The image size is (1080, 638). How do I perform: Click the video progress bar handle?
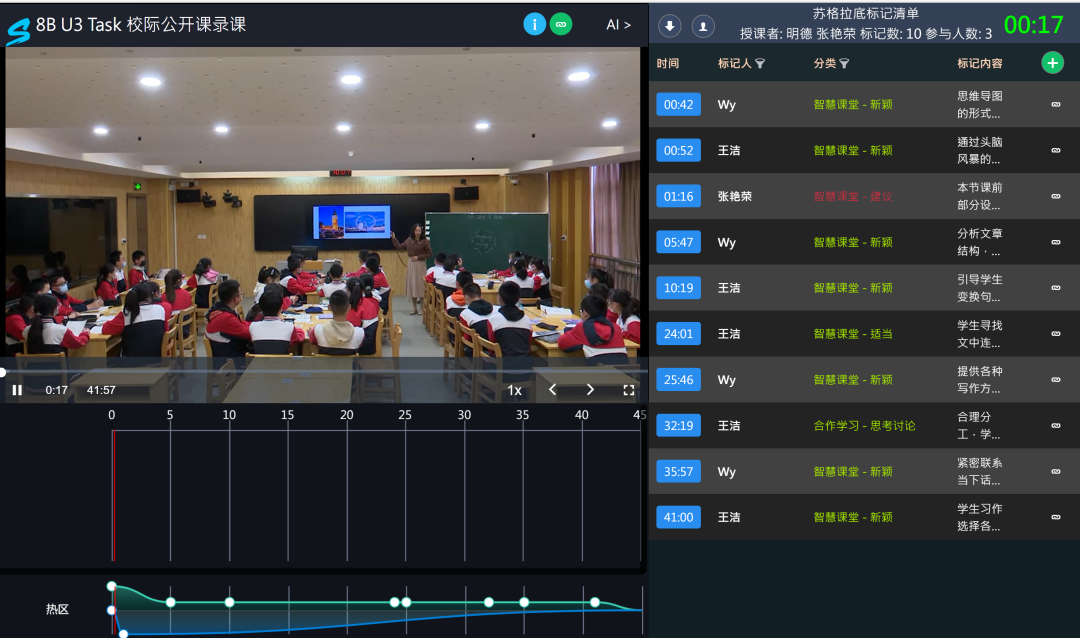coord(3,372)
